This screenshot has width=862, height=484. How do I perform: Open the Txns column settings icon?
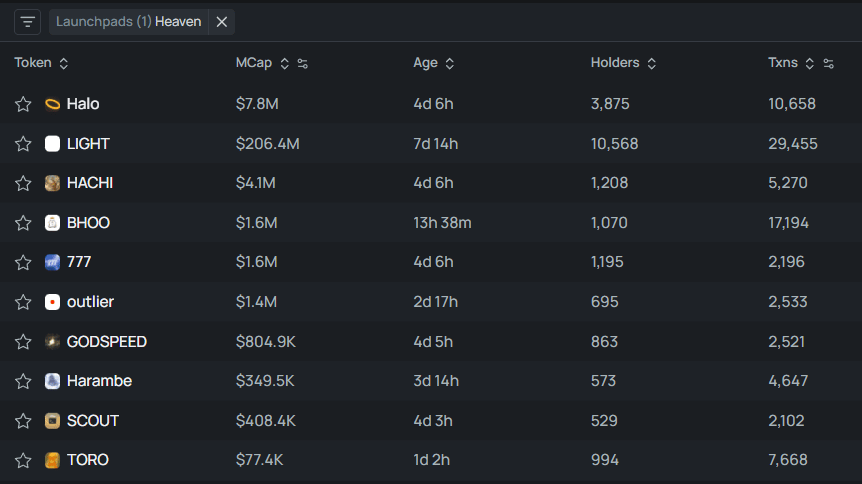tap(828, 64)
